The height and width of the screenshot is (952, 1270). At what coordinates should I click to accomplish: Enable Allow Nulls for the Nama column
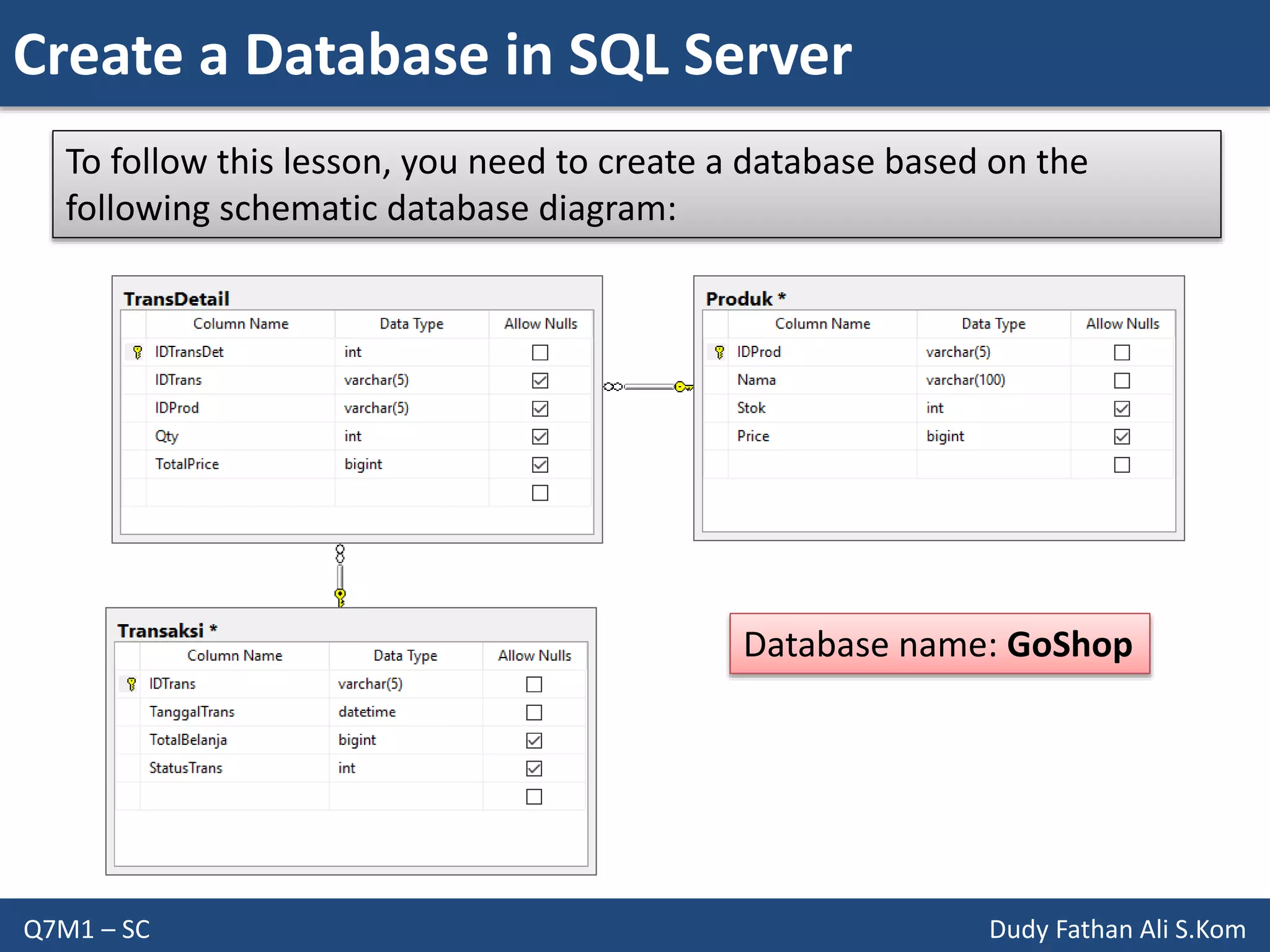point(1121,380)
